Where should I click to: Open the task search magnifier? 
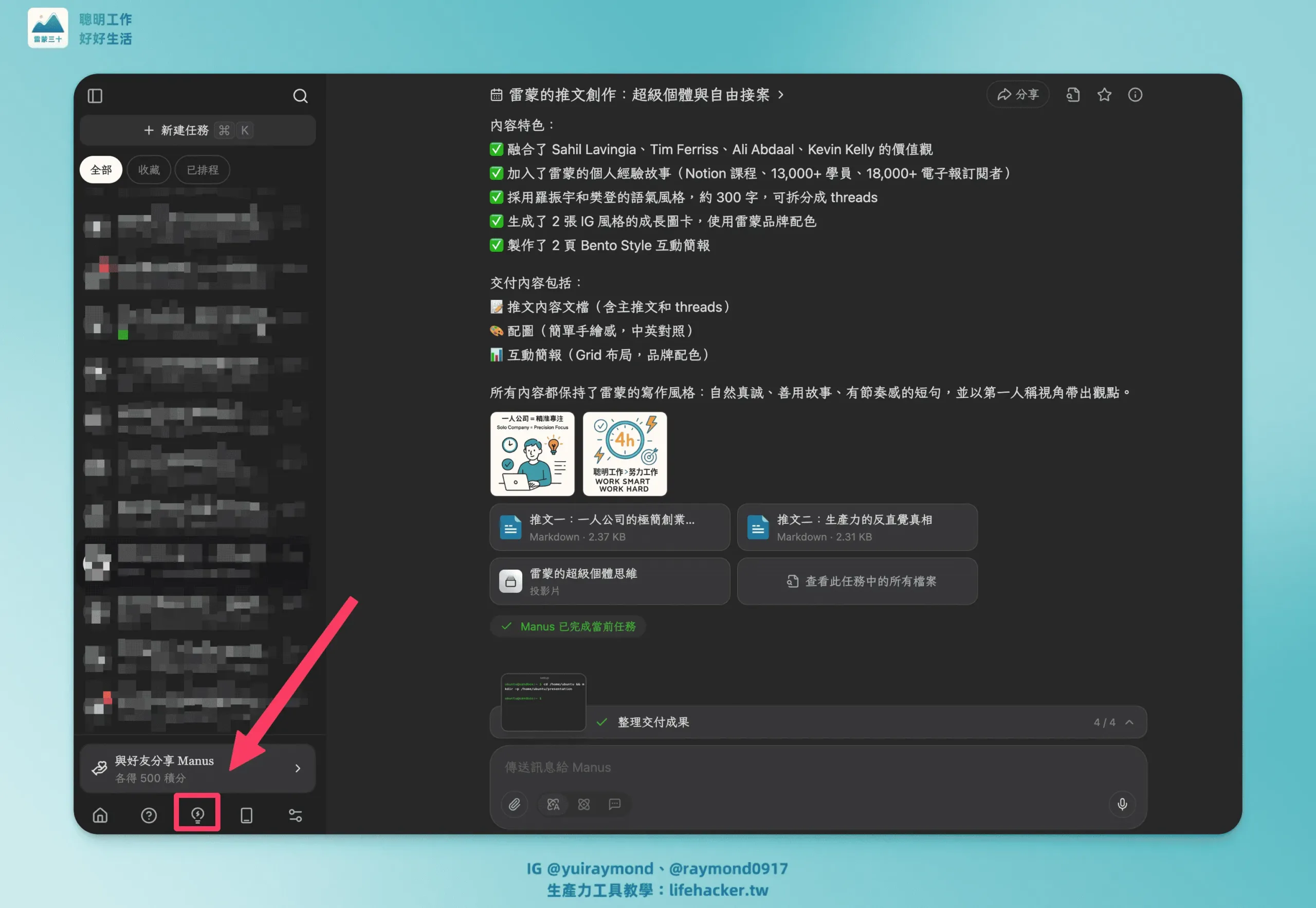[x=300, y=96]
